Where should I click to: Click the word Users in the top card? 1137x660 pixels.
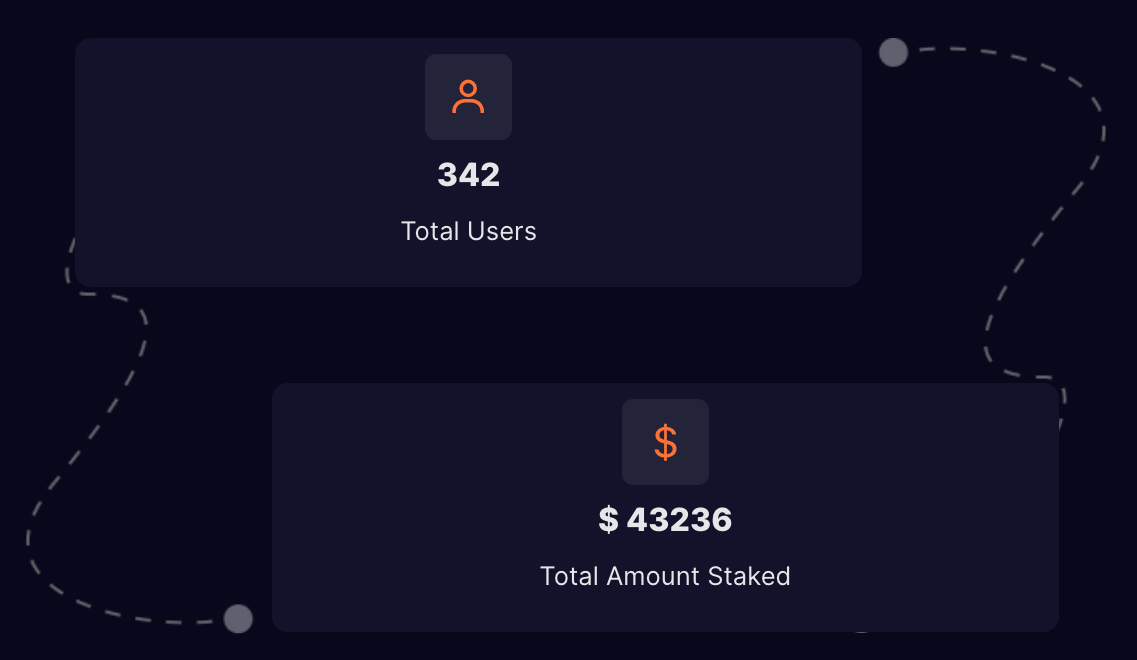502,231
